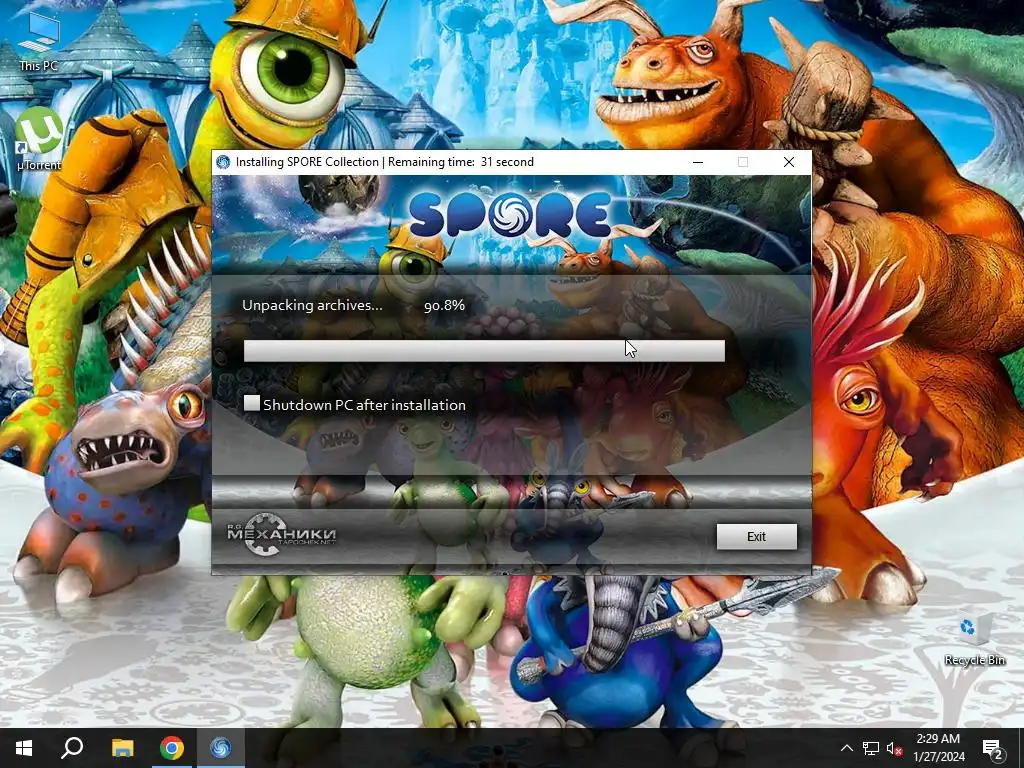The image size is (1024, 768).
Task: Launch Google Chrome from the taskbar
Action: click(x=171, y=748)
